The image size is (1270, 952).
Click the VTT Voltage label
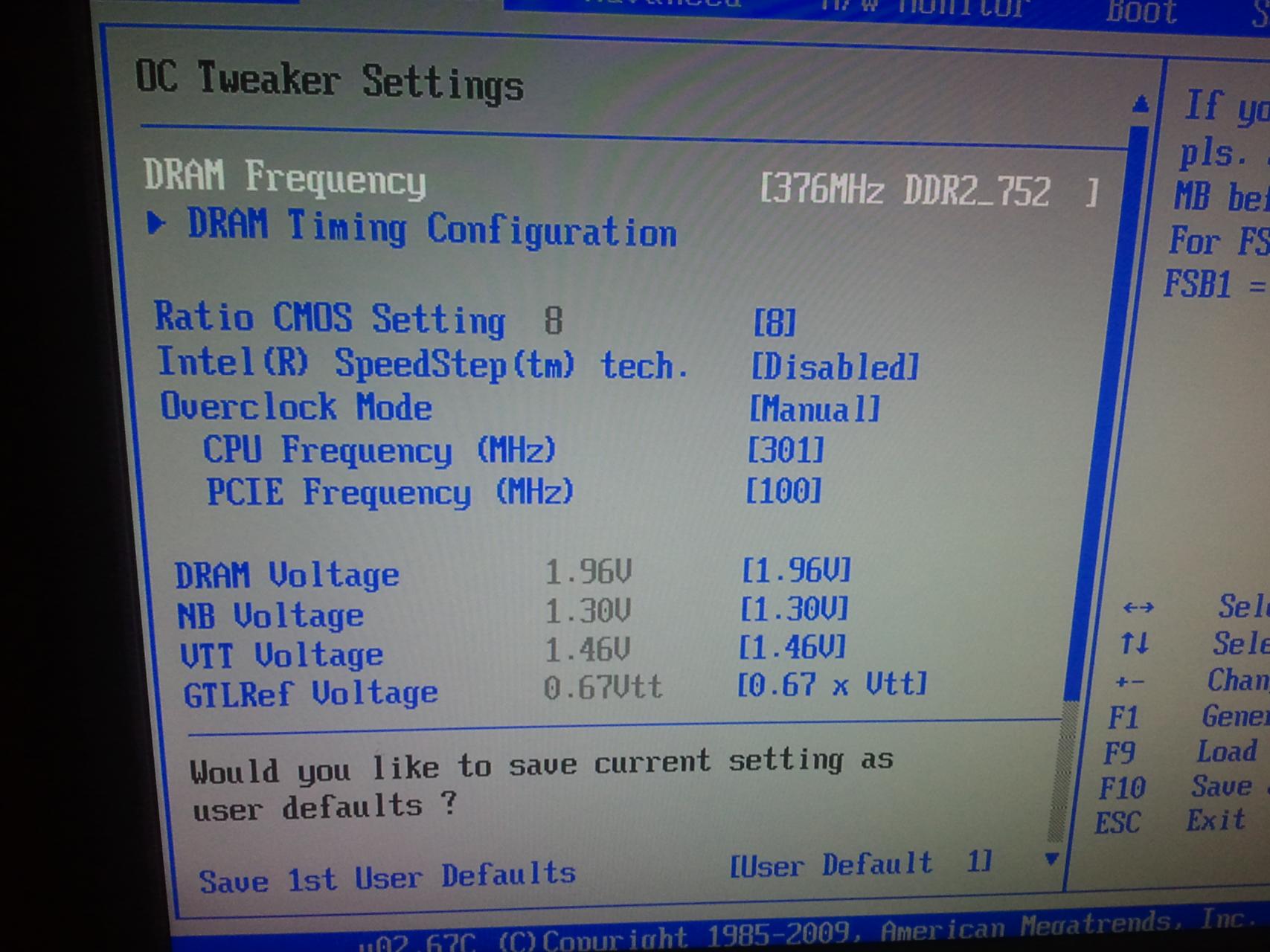point(282,655)
